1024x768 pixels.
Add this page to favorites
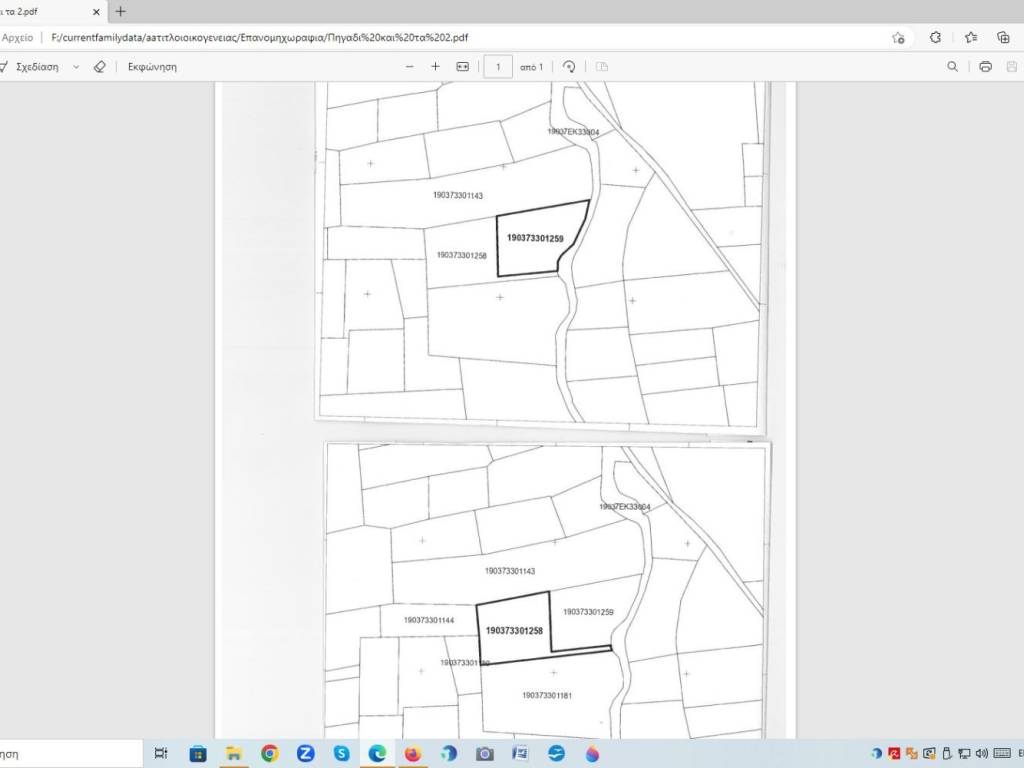coord(898,37)
